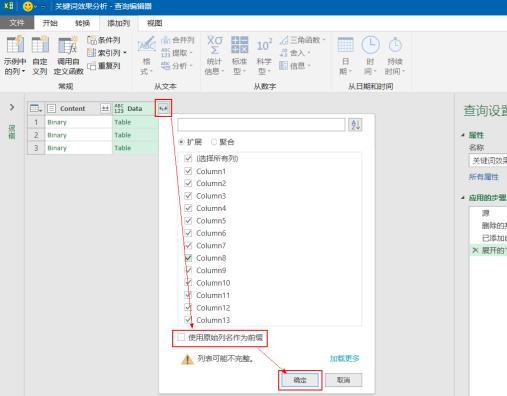The height and width of the screenshot is (396, 507).
Task: Delete the last applied step via its X
Action: point(475,250)
